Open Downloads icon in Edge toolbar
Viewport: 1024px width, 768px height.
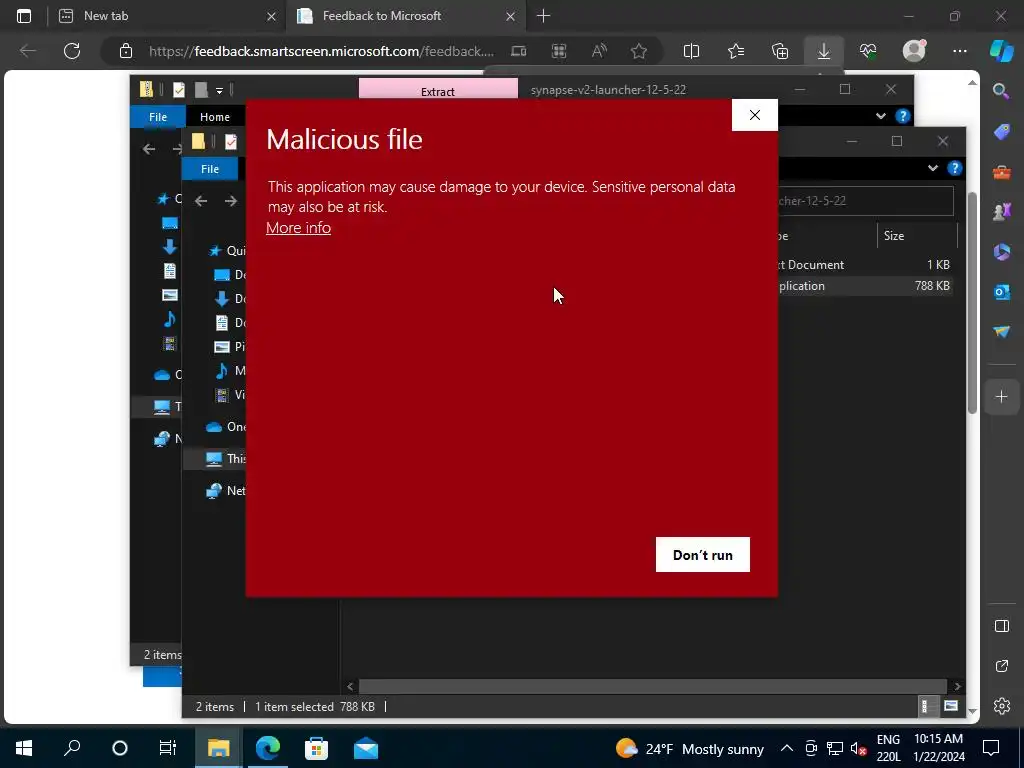pyautogui.click(x=824, y=51)
